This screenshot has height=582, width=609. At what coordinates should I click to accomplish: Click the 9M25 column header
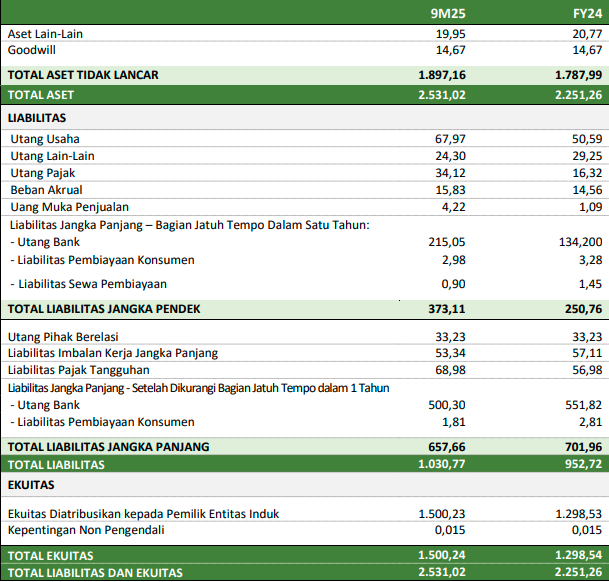coord(448,13)
